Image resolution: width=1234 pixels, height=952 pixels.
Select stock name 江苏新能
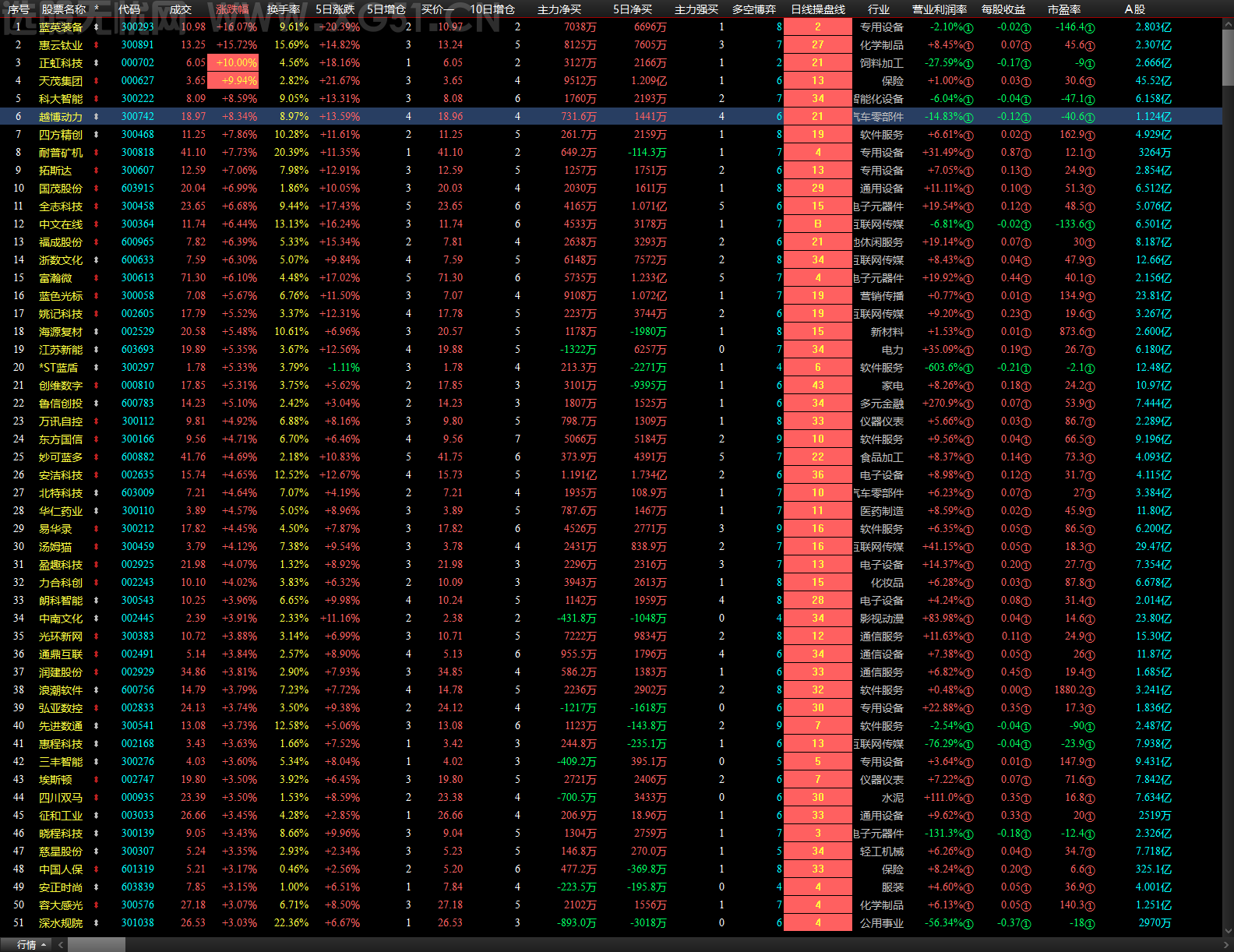[x=61, y=350]
